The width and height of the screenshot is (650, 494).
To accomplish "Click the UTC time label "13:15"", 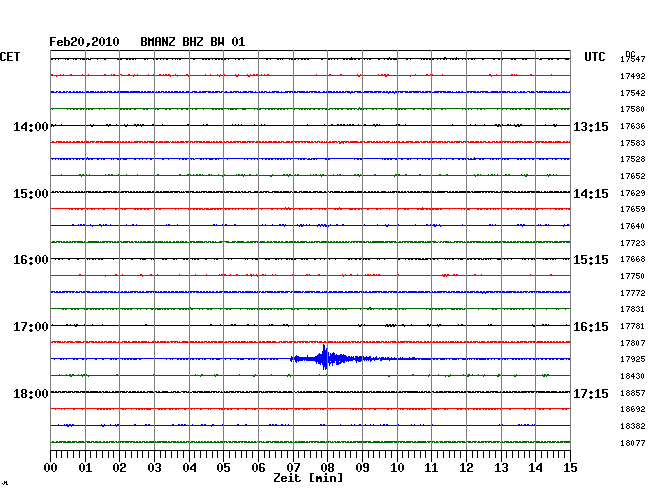I will [x=591, y=127].
